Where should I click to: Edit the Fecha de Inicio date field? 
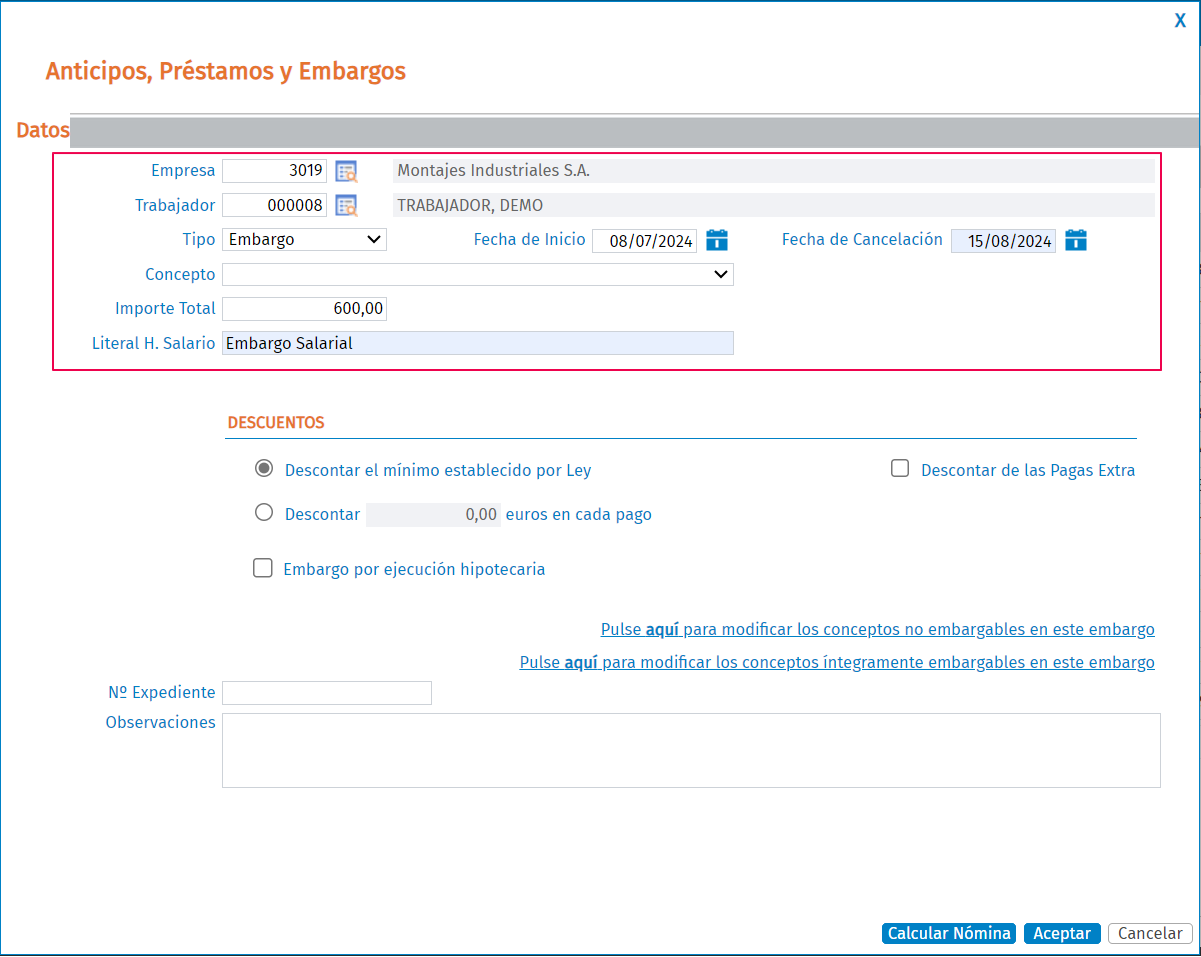tap(645, 241)
